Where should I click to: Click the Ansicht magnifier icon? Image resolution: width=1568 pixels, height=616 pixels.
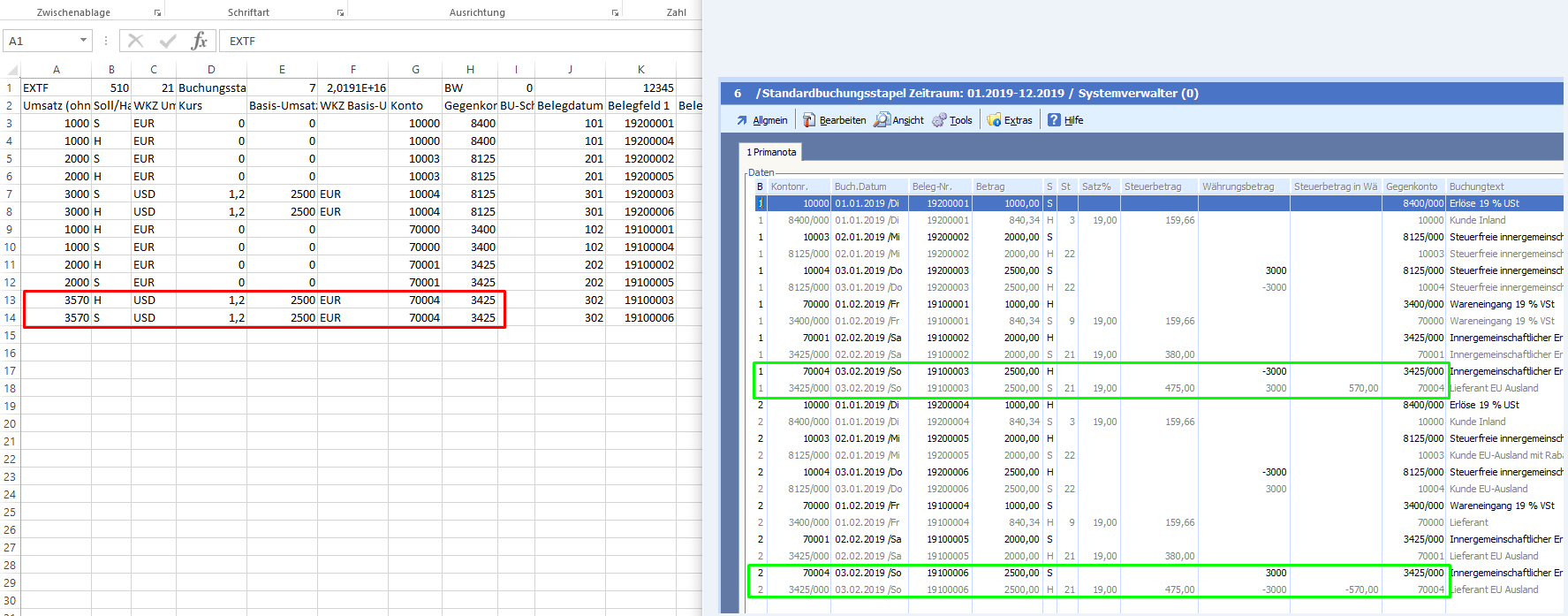(882, 120)
